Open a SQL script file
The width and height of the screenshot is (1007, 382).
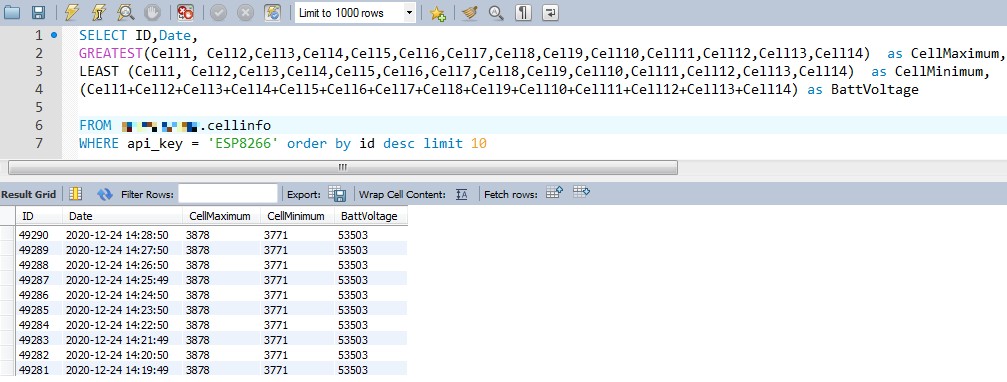[12, 13]
